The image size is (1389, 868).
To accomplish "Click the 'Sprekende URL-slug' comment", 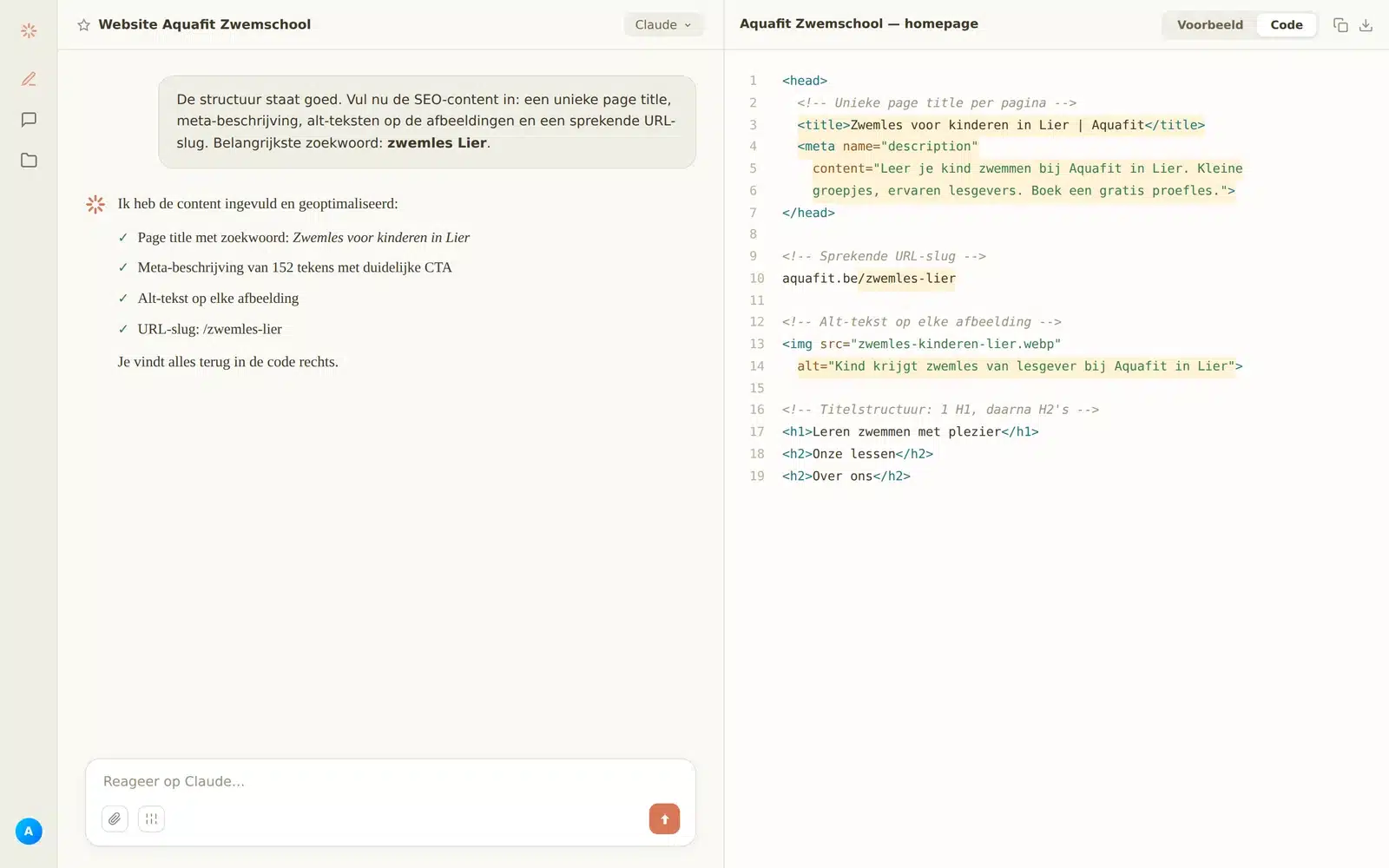I will click(884, 256).
